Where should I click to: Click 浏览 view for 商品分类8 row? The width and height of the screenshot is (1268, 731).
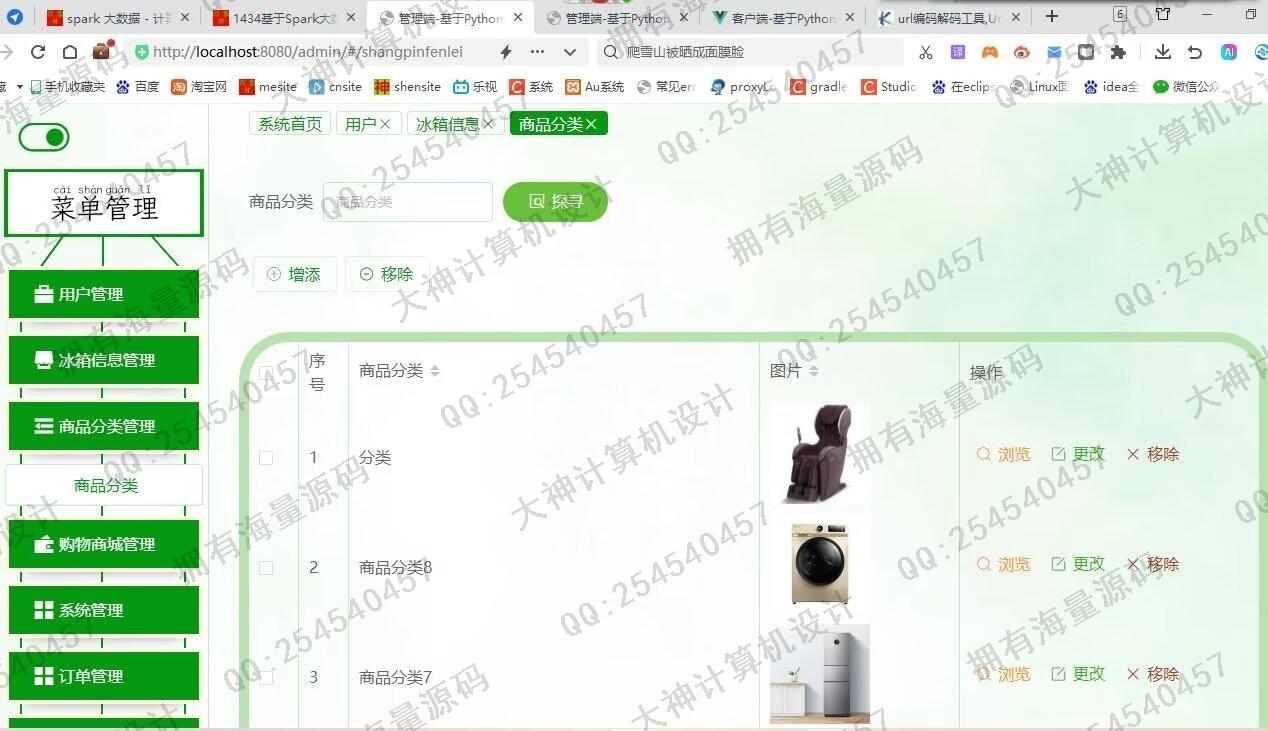point(1003,564)
